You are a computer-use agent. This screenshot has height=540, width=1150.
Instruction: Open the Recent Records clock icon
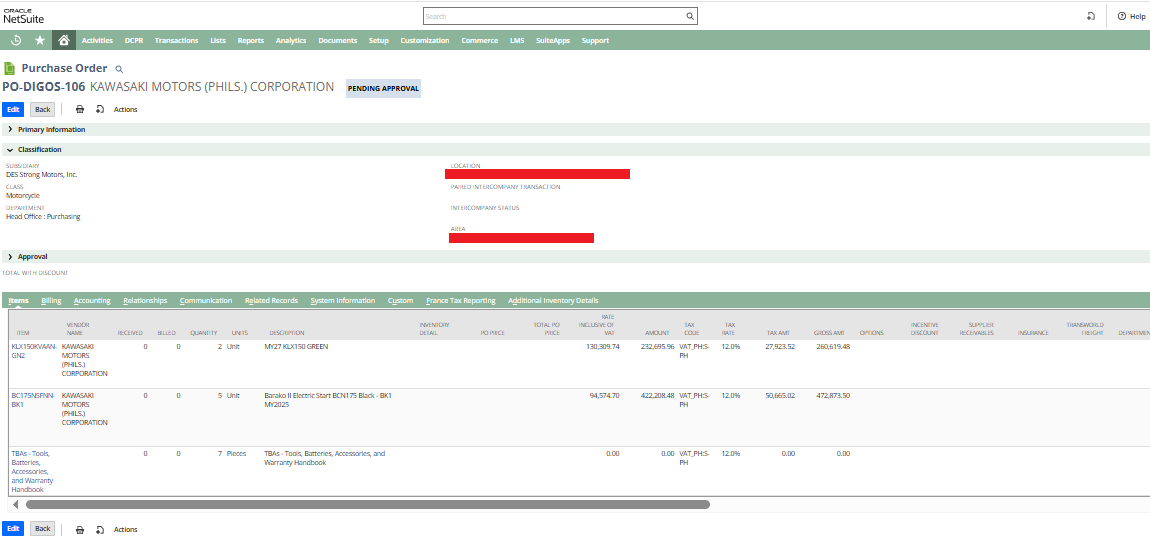[16, 40]
